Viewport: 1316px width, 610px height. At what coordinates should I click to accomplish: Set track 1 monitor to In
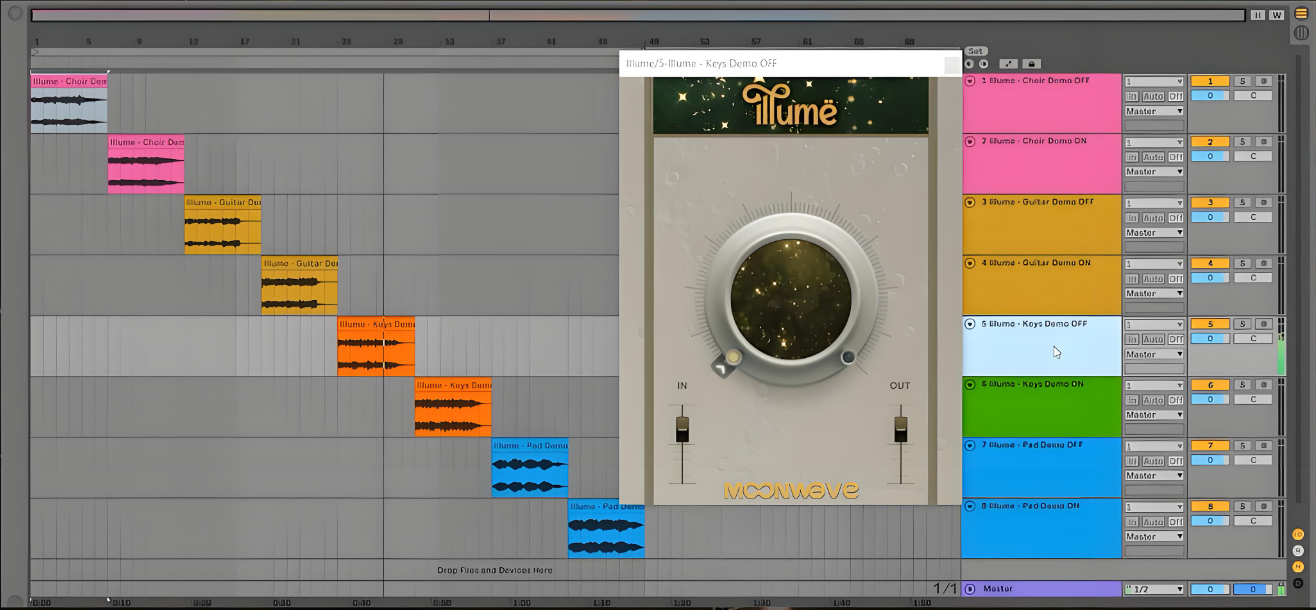tap(1132, 97)
